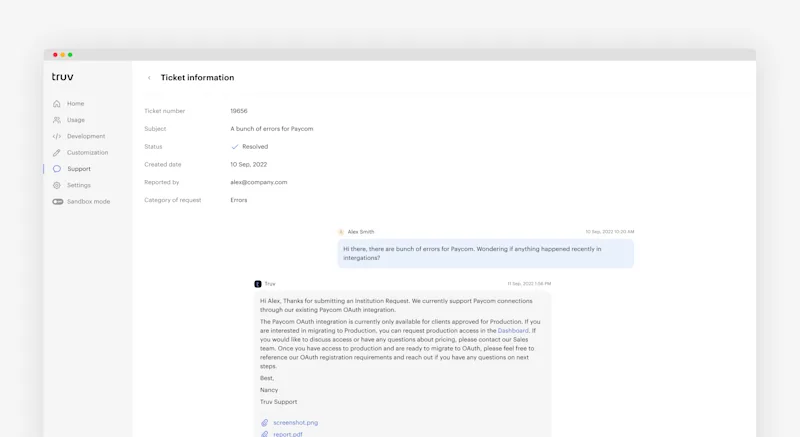Click the Truv sender avatar icon

[x=258, y=284]
